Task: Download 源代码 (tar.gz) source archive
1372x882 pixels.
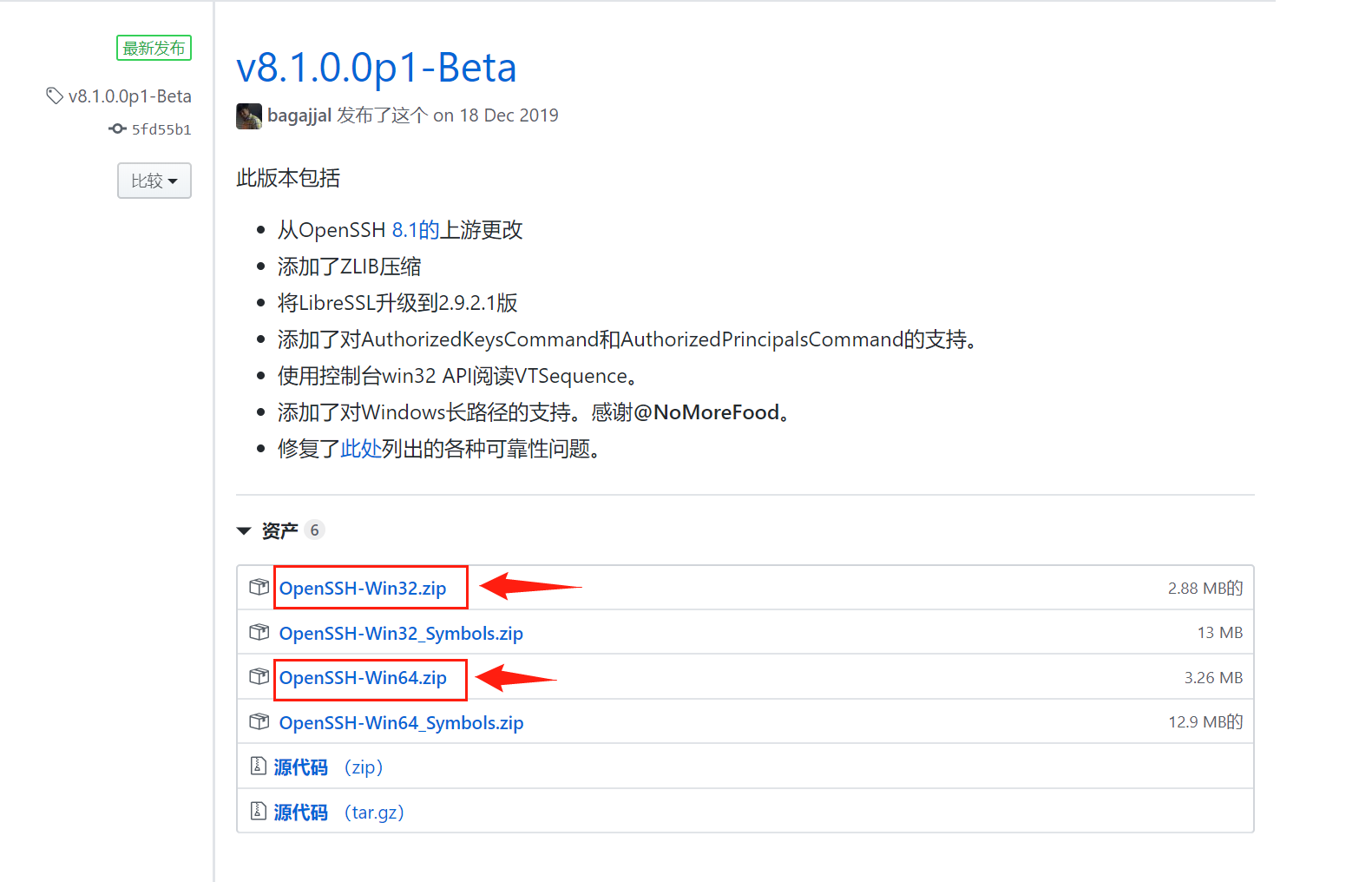Action: [x=339, y=812]
